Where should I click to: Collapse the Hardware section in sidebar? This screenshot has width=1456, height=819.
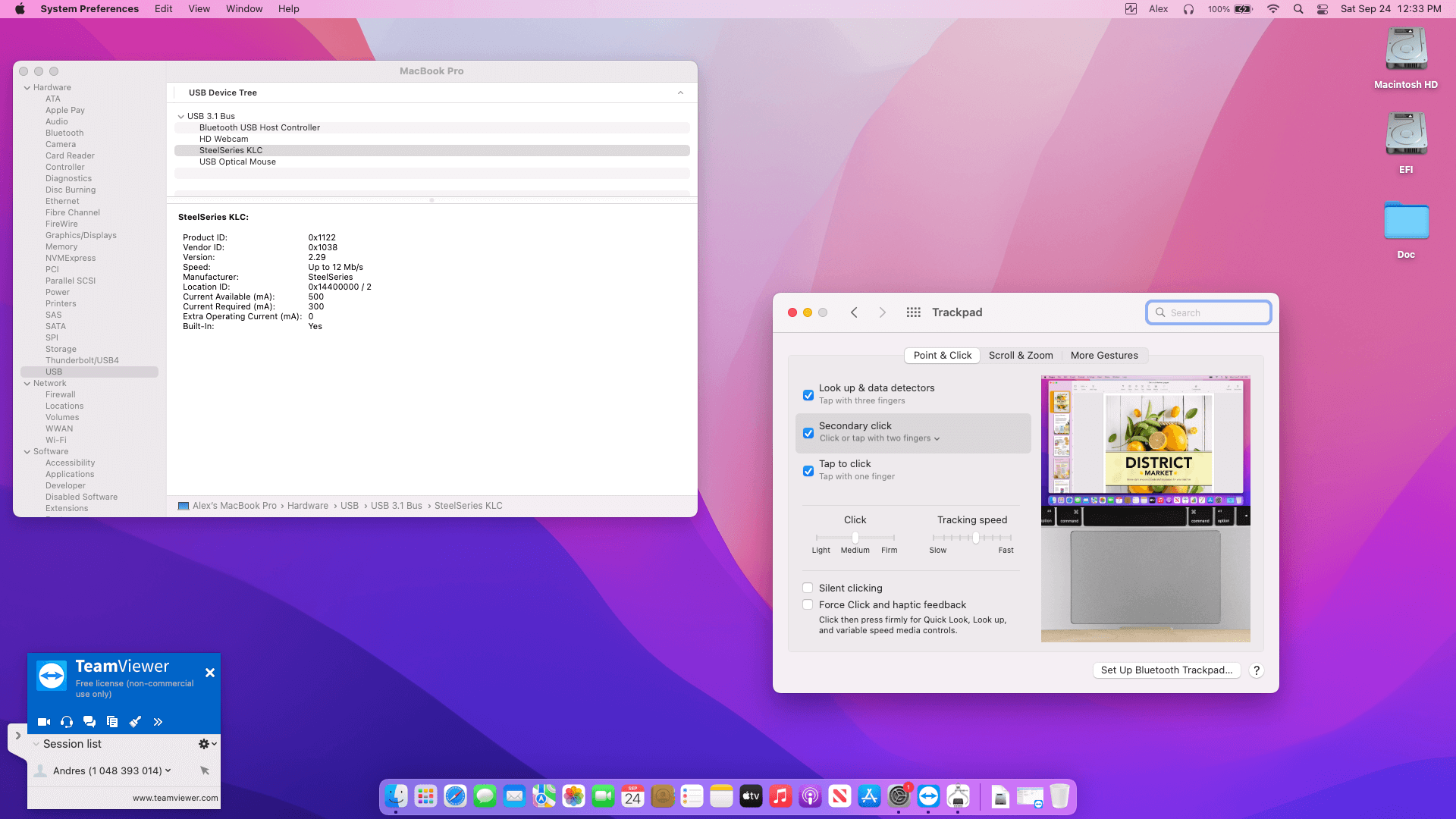tap(27, 88)
